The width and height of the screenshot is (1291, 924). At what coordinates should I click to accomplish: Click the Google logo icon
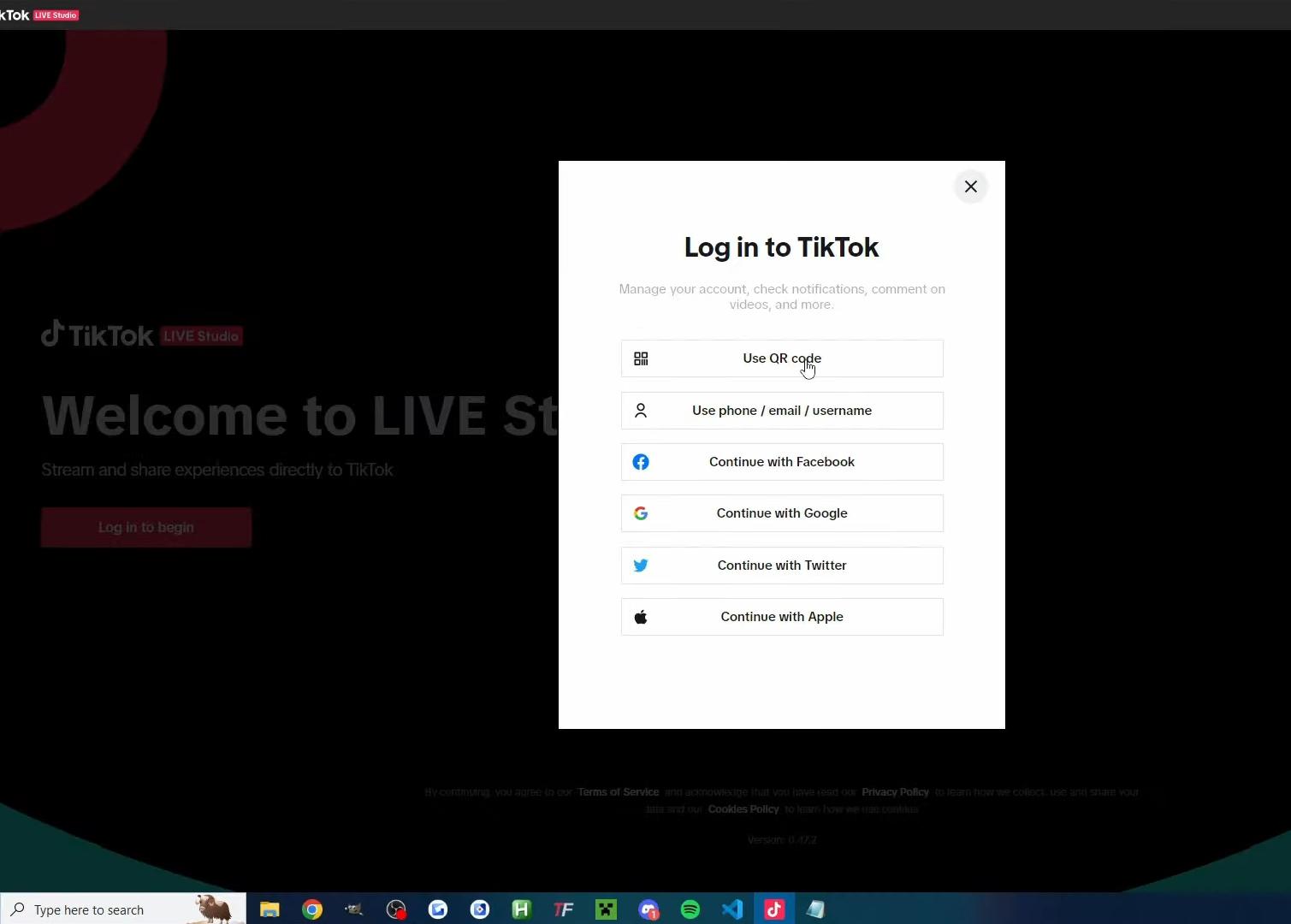(x=641, y=513)
